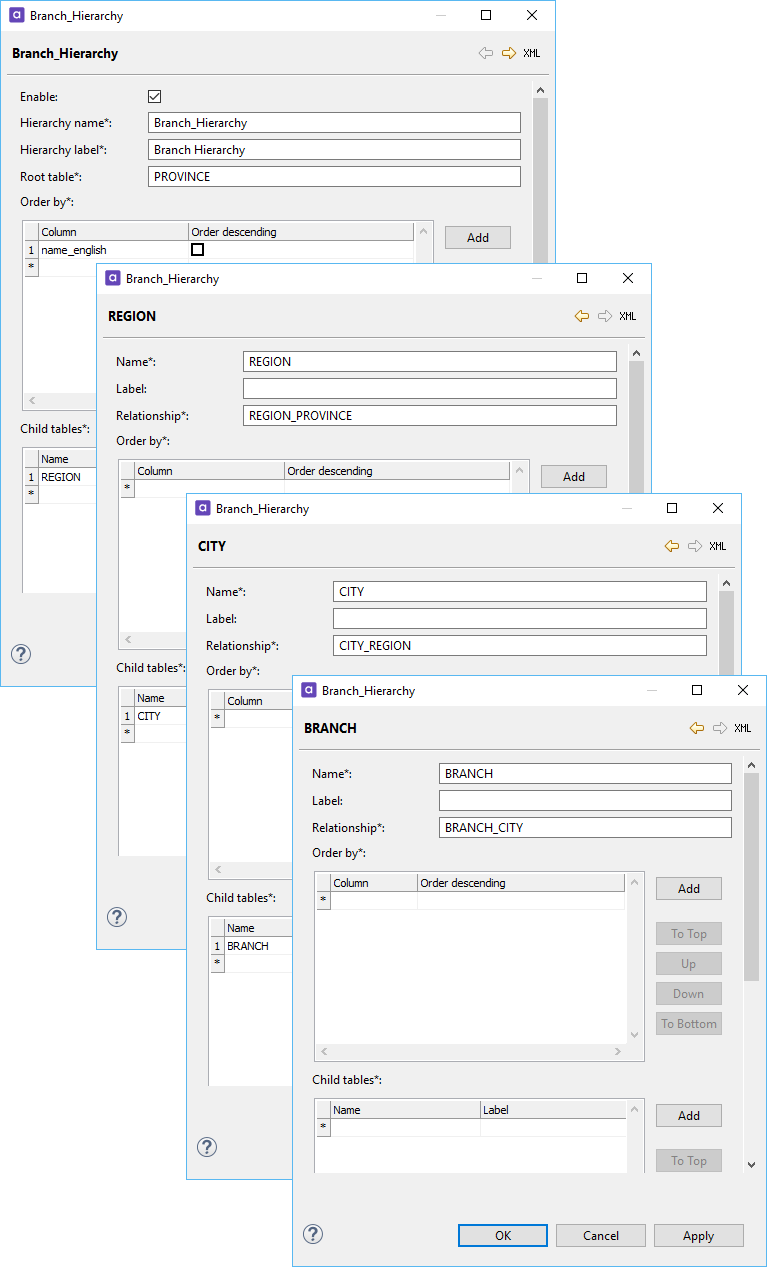The height and width of the screenshot is (1267, 767).
Task: Uncheck the Enable checkbox
Action: coord(154,97)
